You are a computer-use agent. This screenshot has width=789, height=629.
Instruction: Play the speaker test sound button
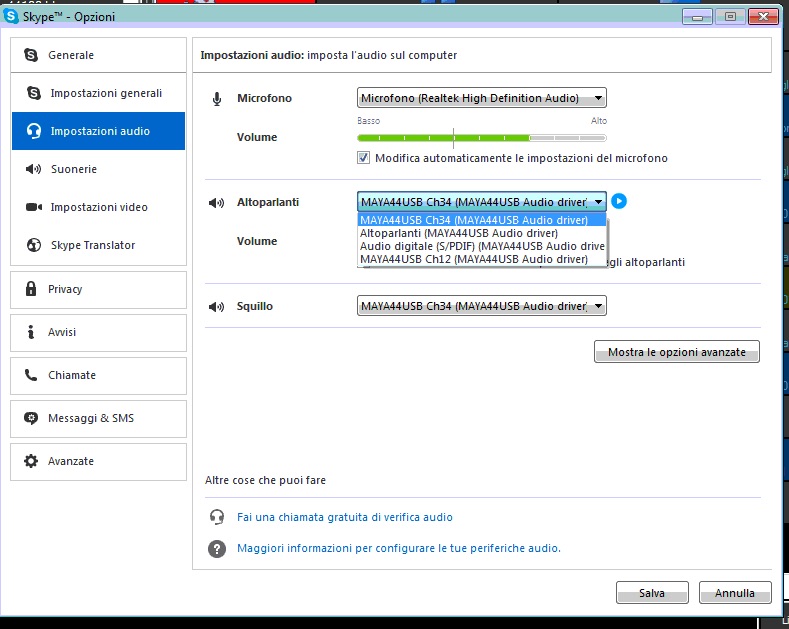click(x=619, y=201)
